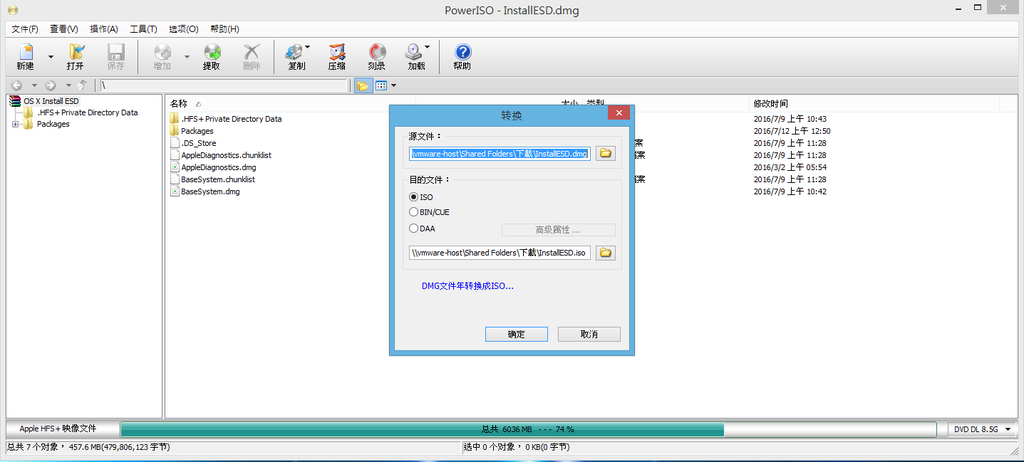Open the forward history dropdown arrow
The height and width of the screenshot is (462, 1024).
coord(68,86)
